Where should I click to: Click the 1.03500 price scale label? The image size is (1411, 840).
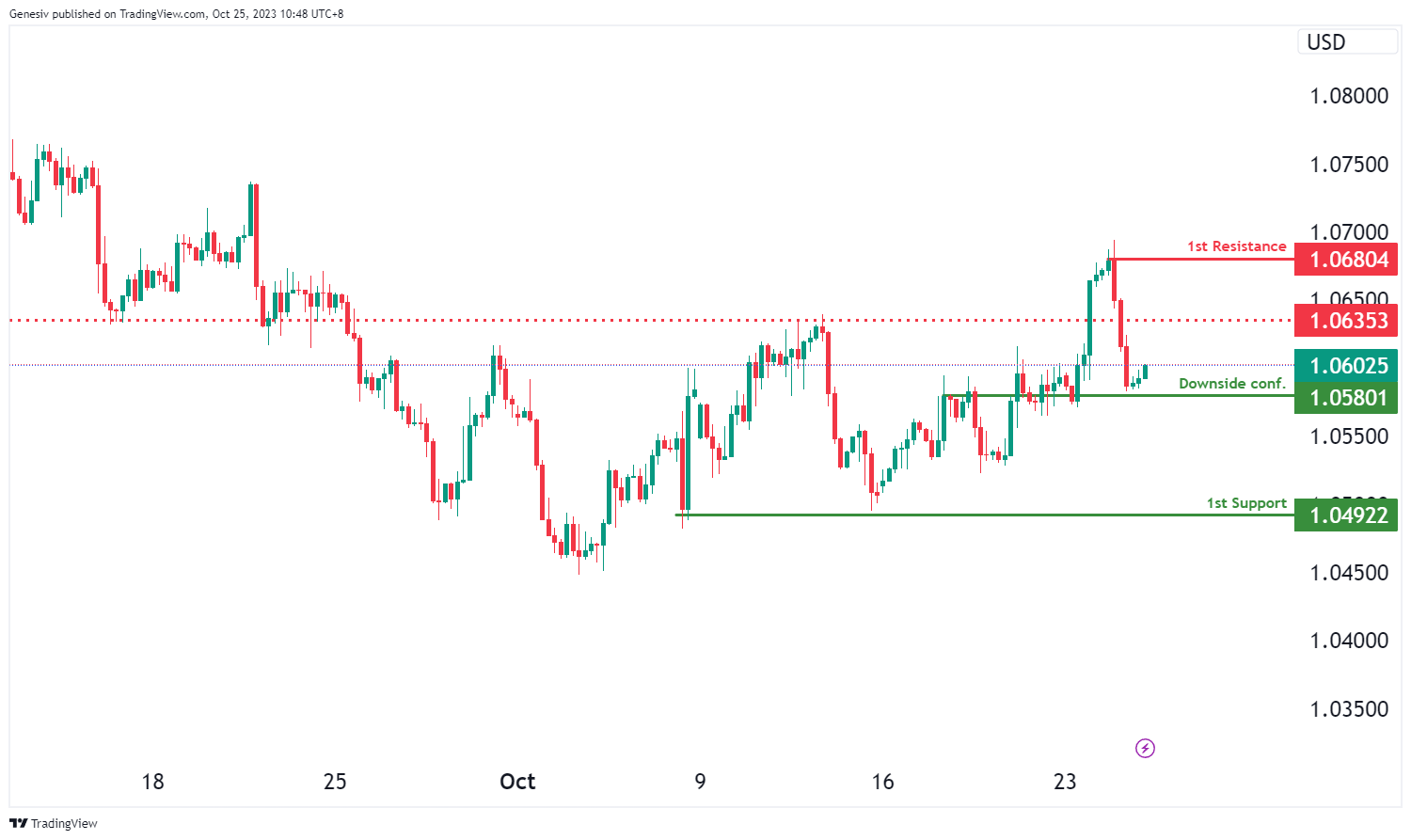click(1349, 709)
